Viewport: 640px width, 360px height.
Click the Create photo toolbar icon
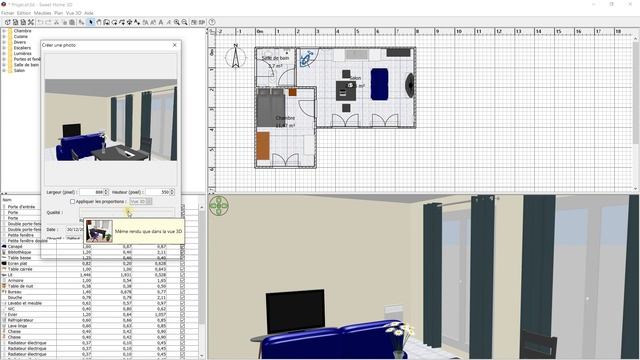point(194,22)
